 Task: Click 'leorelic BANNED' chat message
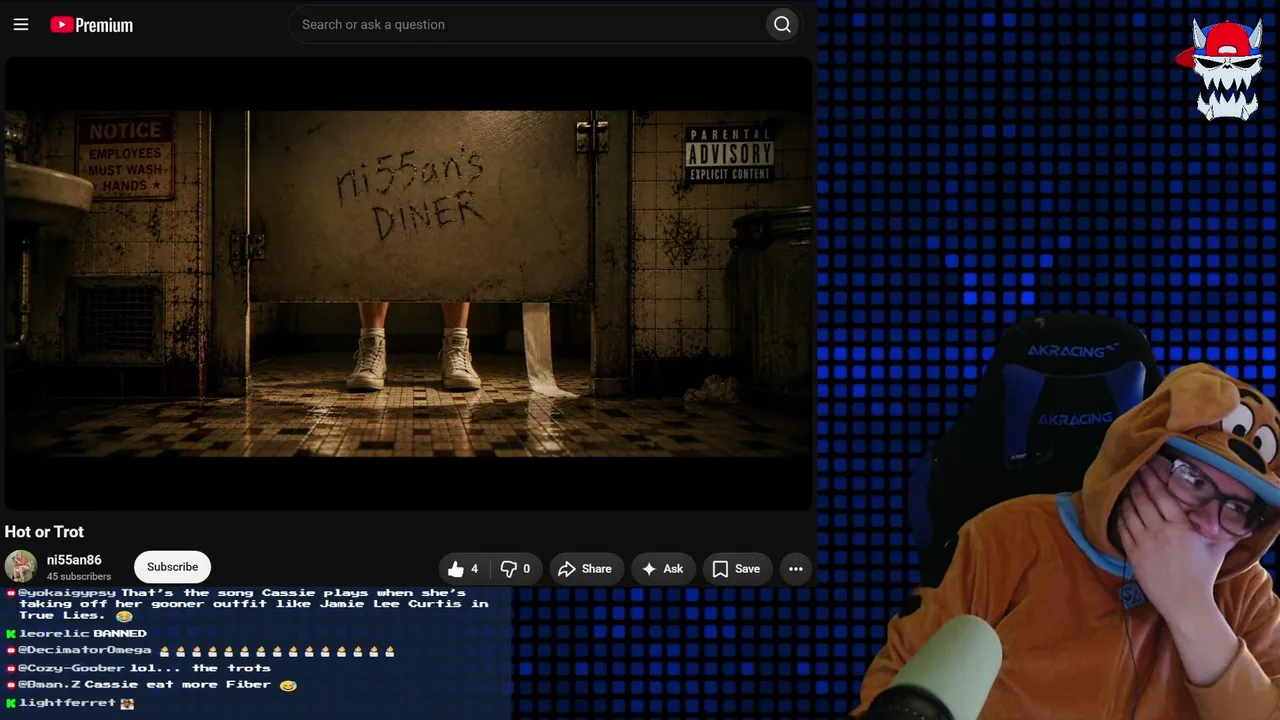point(77,633)
